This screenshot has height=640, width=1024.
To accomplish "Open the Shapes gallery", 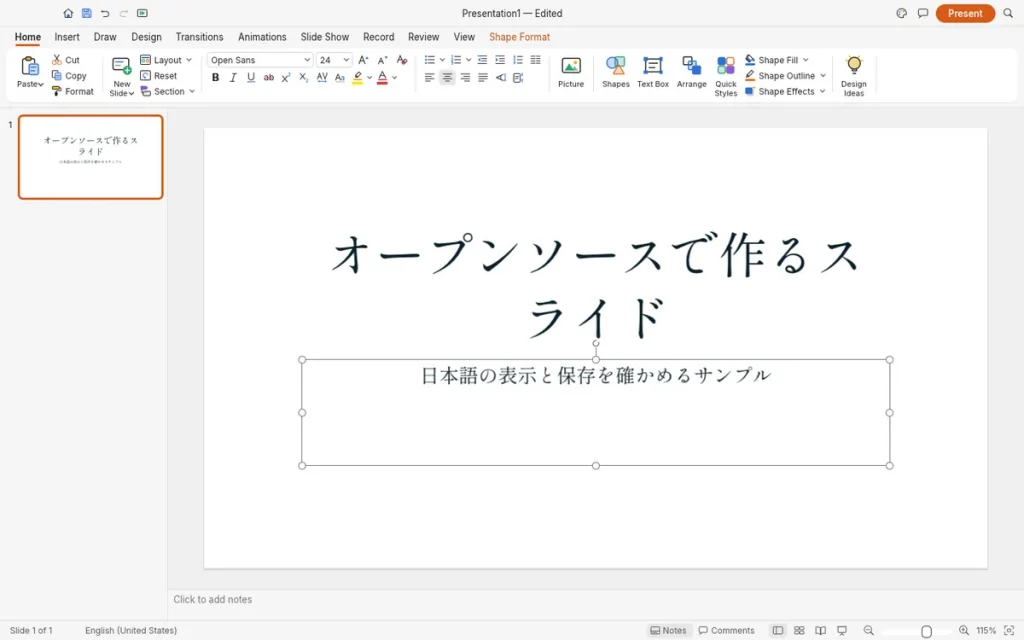I will [x=615, y=72].
